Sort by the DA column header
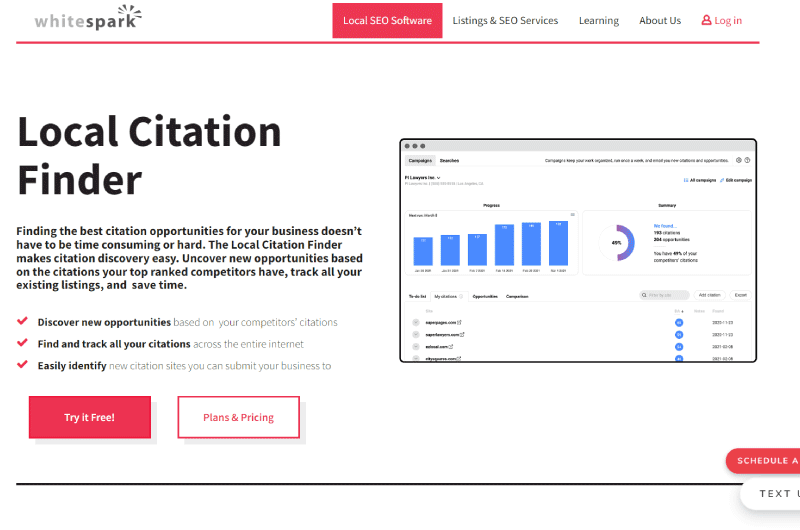This screenshot has width=800, height=530. (x=679, y=311)
